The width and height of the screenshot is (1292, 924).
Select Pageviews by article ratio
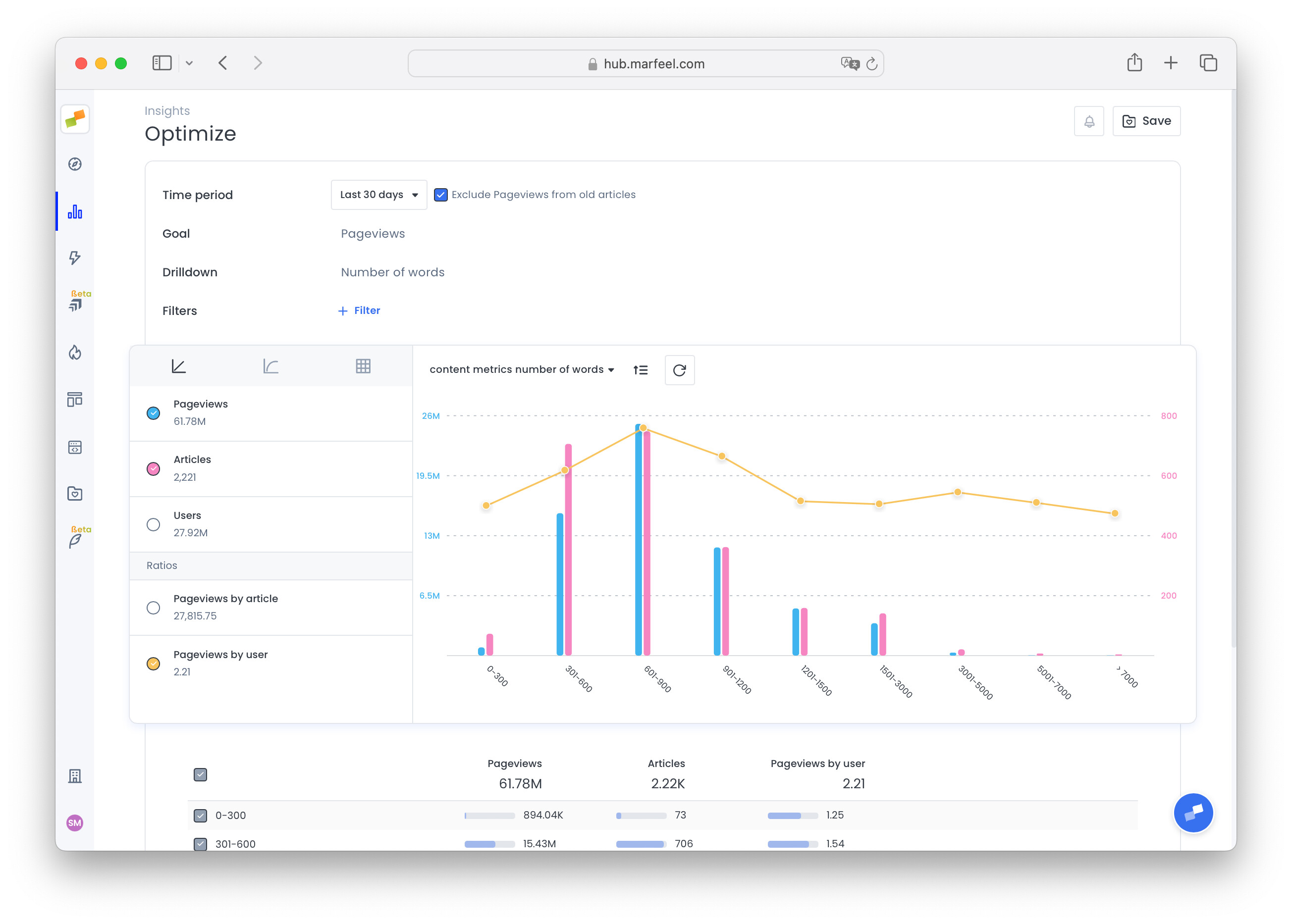(x=153, y=607)
